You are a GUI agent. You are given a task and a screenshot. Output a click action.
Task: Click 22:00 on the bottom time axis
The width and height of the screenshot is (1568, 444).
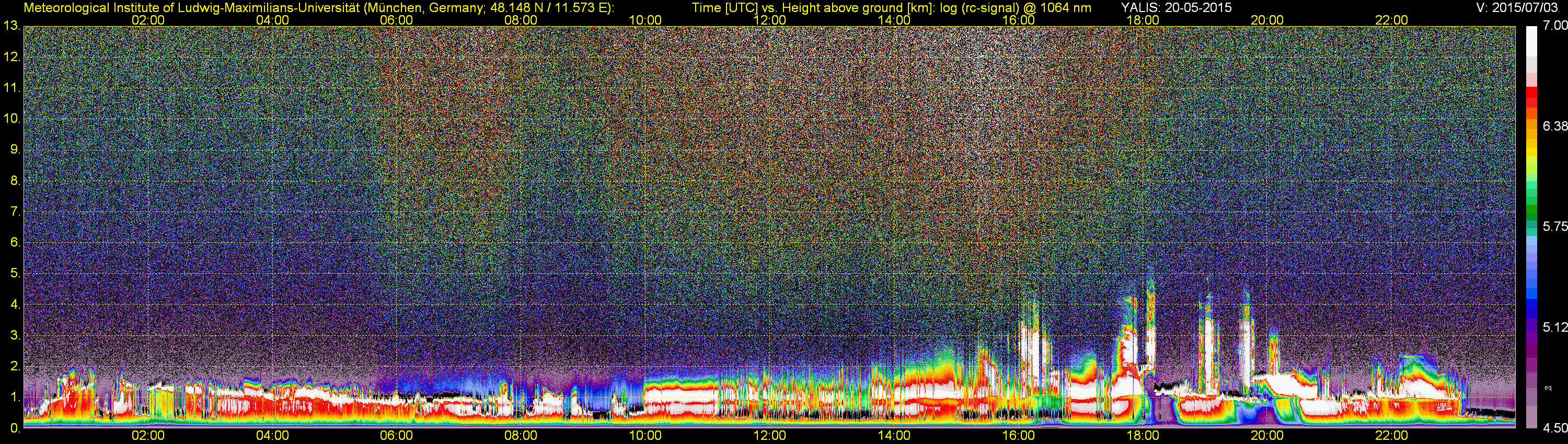click(1391, 436)
